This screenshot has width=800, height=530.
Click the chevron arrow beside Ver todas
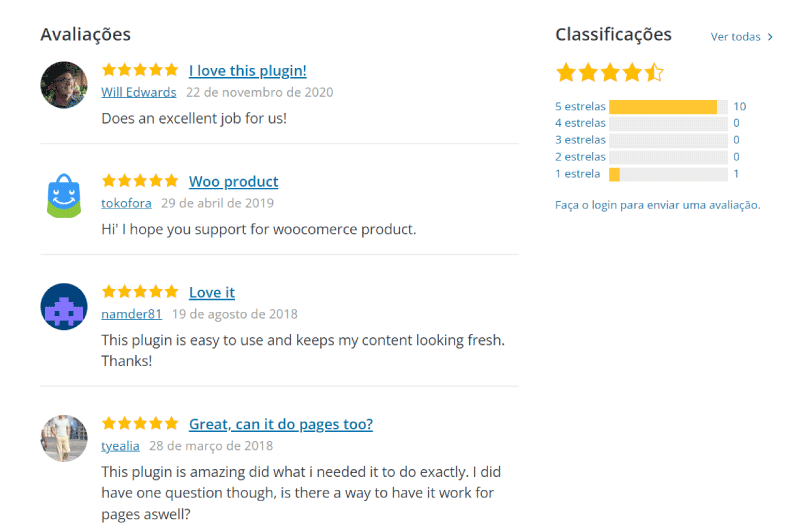point(770,37)
